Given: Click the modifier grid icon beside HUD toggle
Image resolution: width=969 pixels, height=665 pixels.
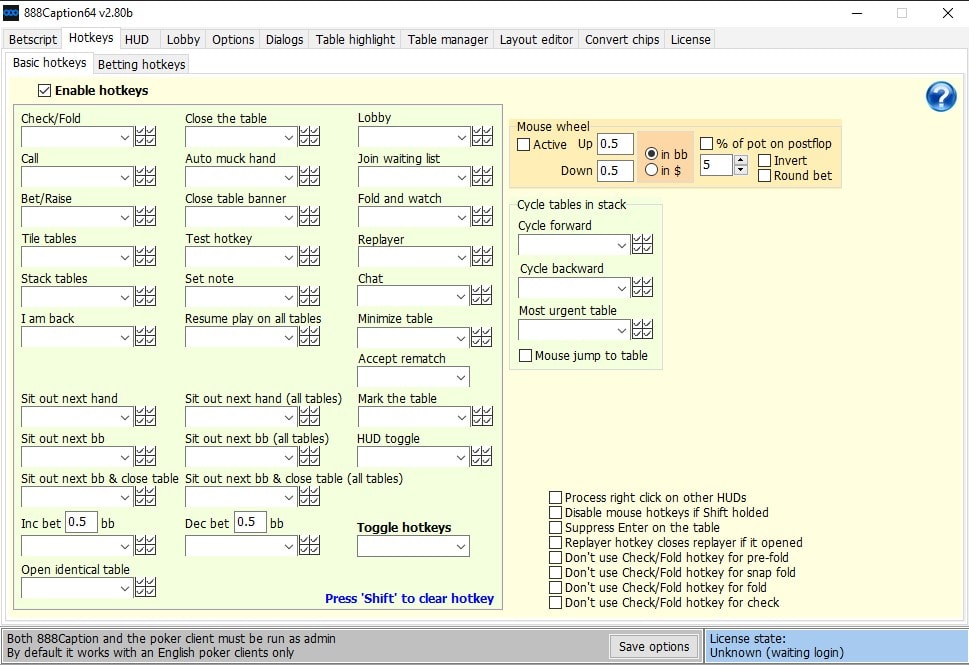Looking at the screenshot, I should [x=481, y=457].
